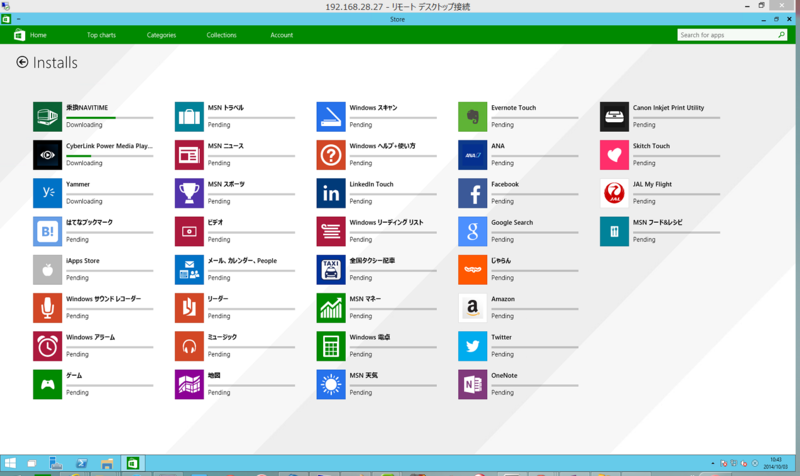This screenshot has width=800, height=476.
Task: Open the LinkedIn Touch icon
Action: point(331,193)
